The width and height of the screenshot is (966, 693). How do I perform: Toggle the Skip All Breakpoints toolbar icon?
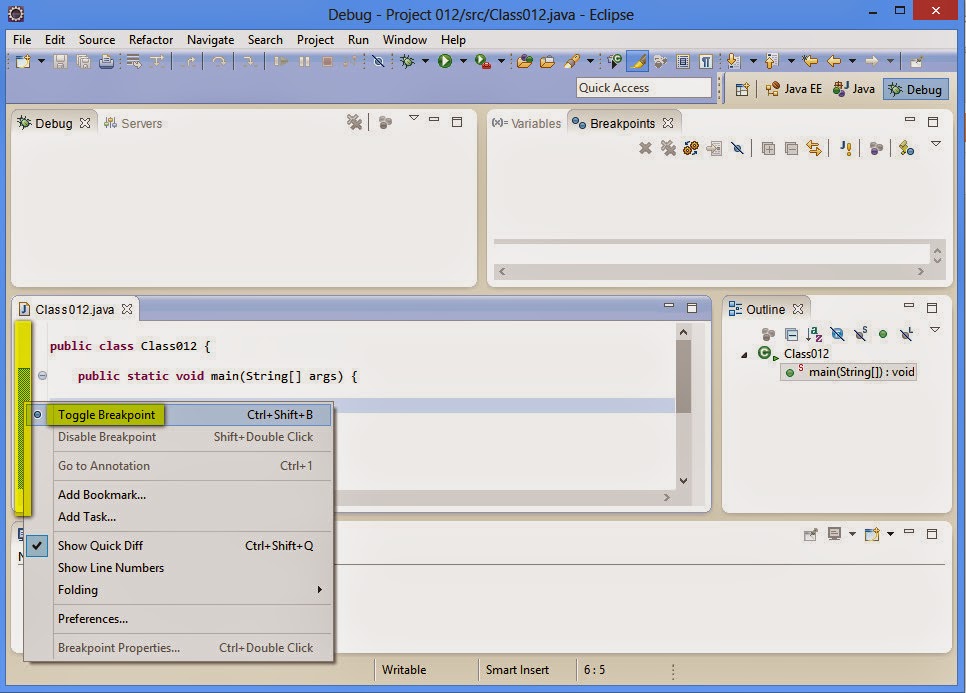379,61
